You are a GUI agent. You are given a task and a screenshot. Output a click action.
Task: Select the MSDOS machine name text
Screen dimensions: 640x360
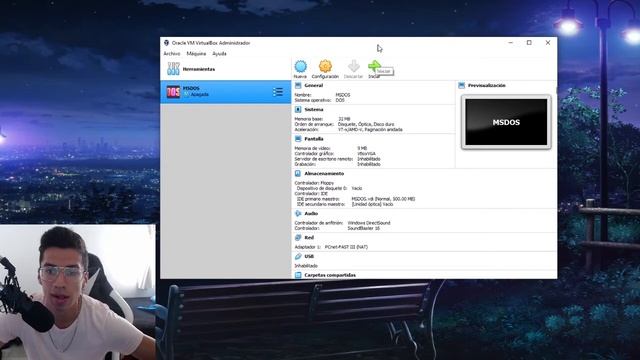click(x=191, y=88)
